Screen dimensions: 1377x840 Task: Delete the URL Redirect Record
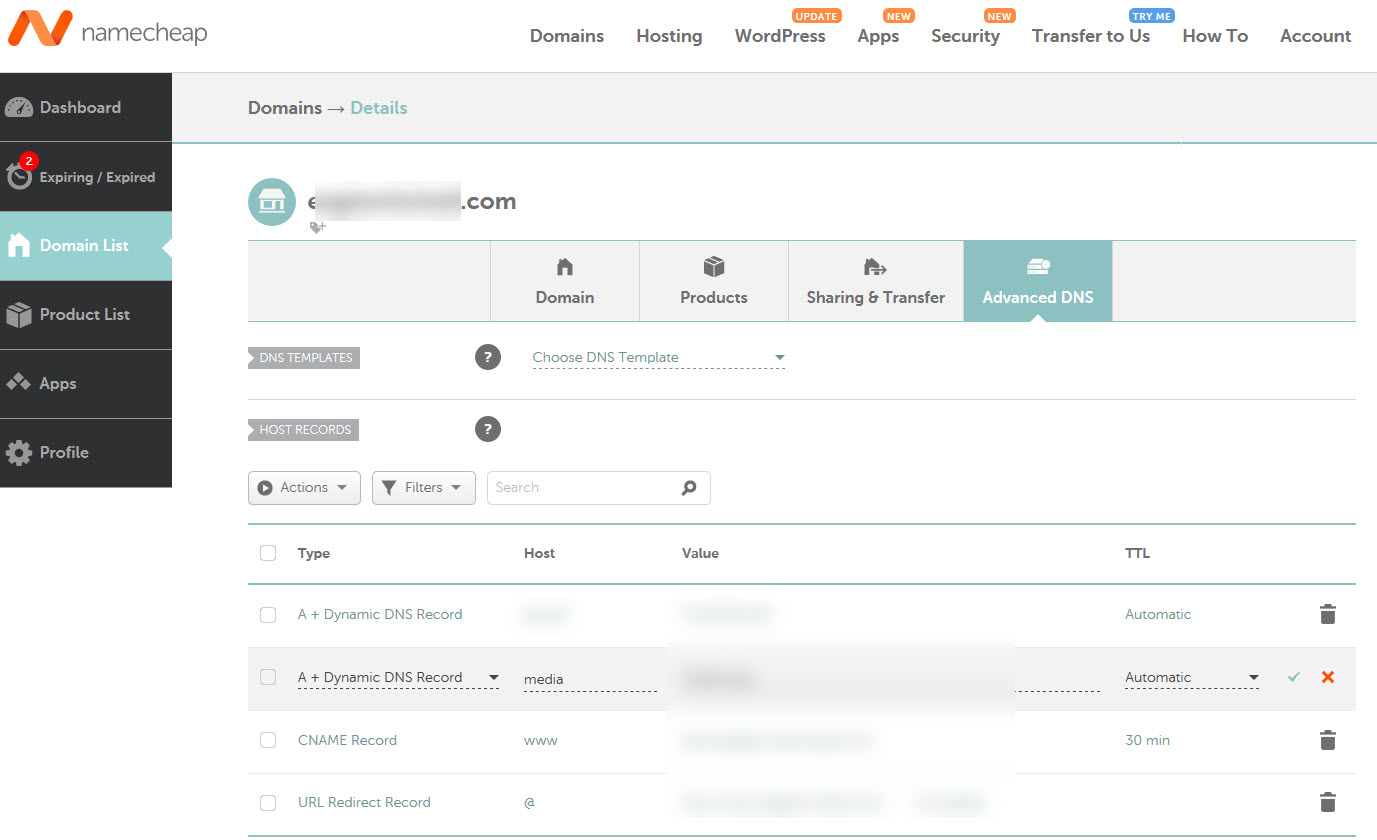1327,802
